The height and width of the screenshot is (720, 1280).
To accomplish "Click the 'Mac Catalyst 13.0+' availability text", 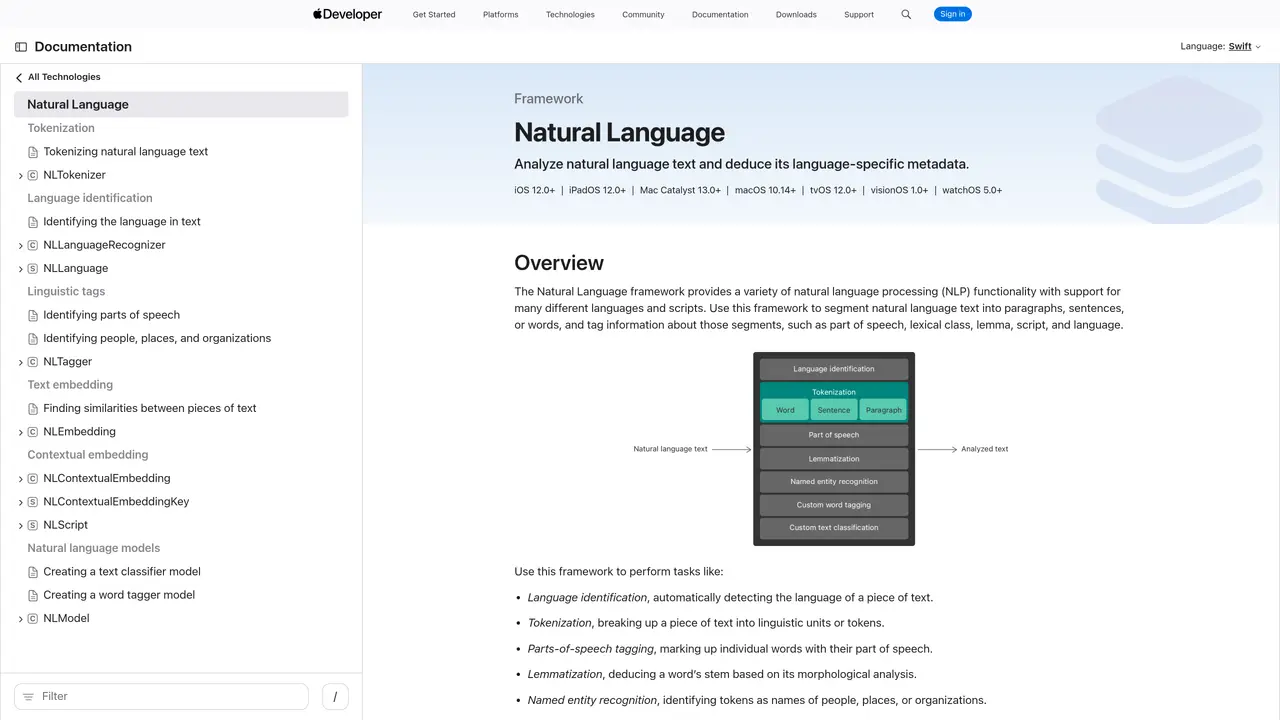I will click(680, 190).
